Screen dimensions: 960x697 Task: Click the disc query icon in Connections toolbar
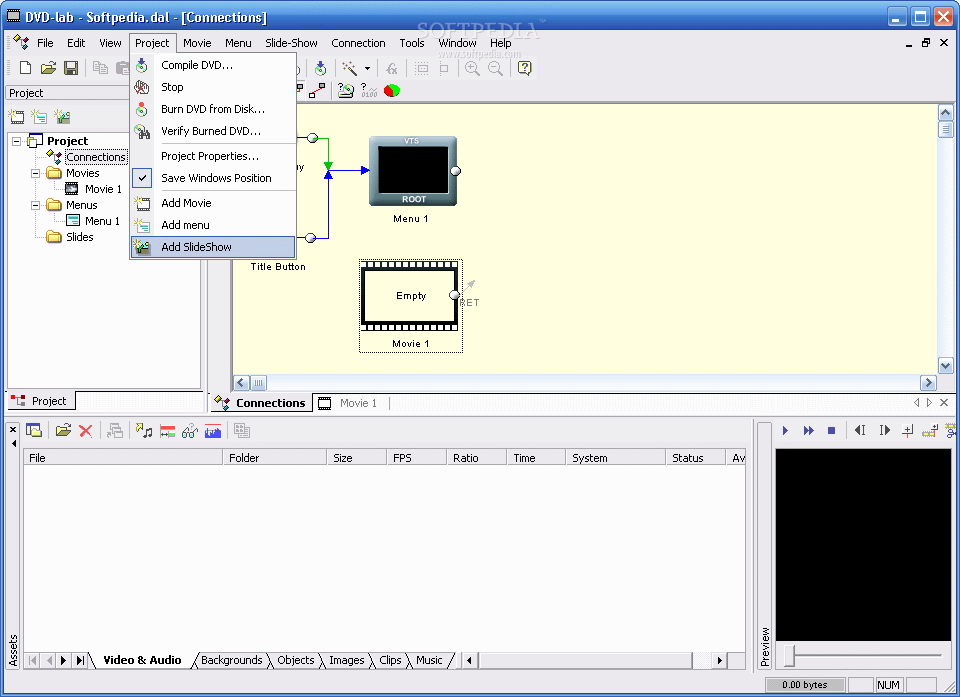point(346,91)
